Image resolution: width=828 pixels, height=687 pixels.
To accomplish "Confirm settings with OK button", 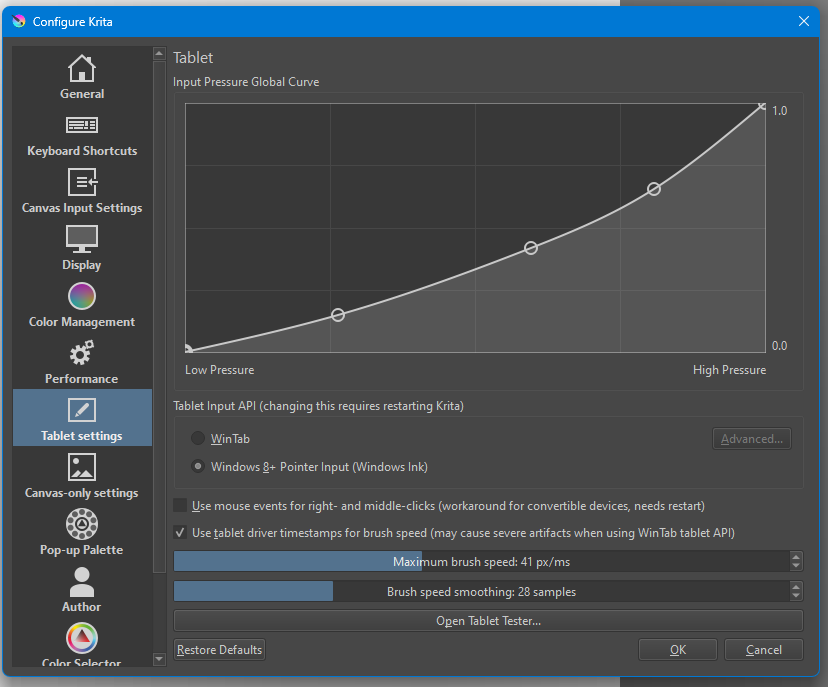I will coord(678,650).
